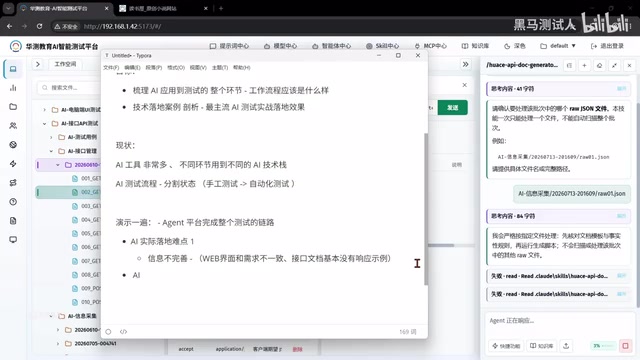Click the Typora vertical scrollbar
The height and width of the screenshot is (360, 640).
426,208
